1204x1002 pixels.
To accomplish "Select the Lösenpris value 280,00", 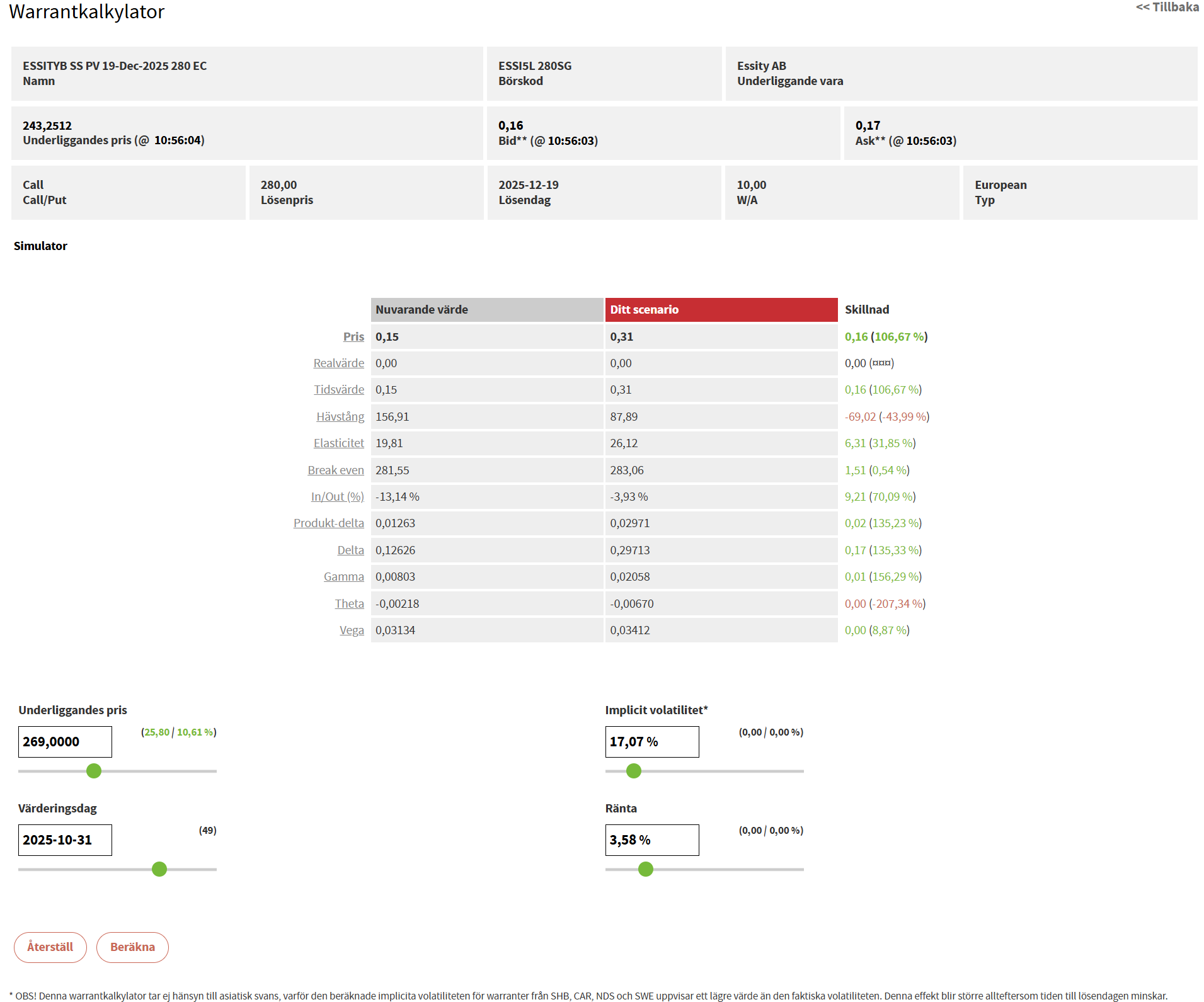I will (x=278, y=185).
